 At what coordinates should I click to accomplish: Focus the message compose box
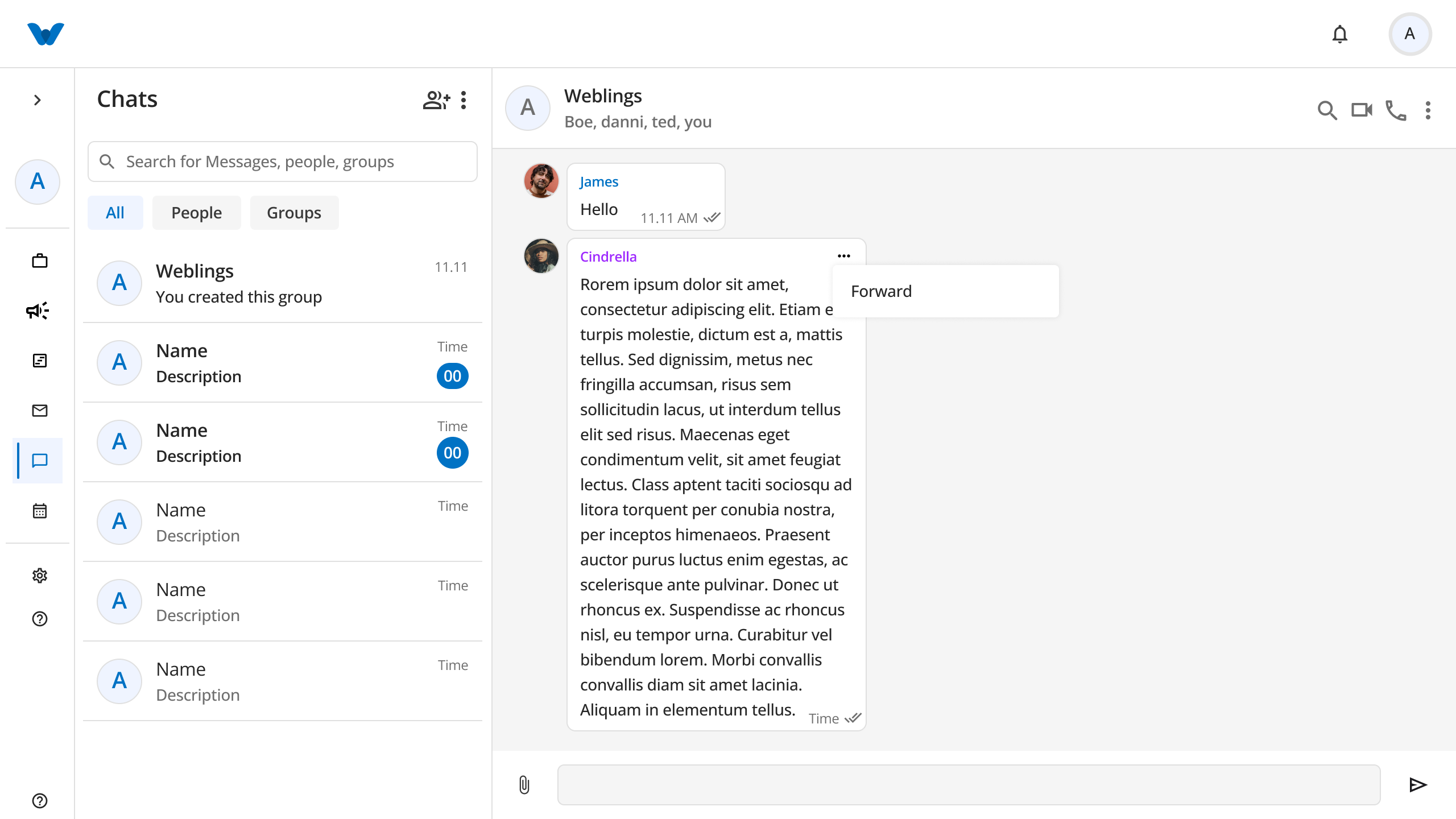point(969,785)
